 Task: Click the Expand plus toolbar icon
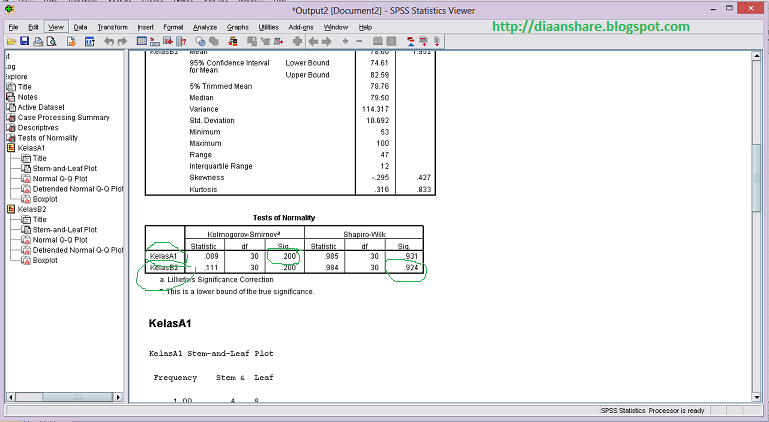pos(345,41)
